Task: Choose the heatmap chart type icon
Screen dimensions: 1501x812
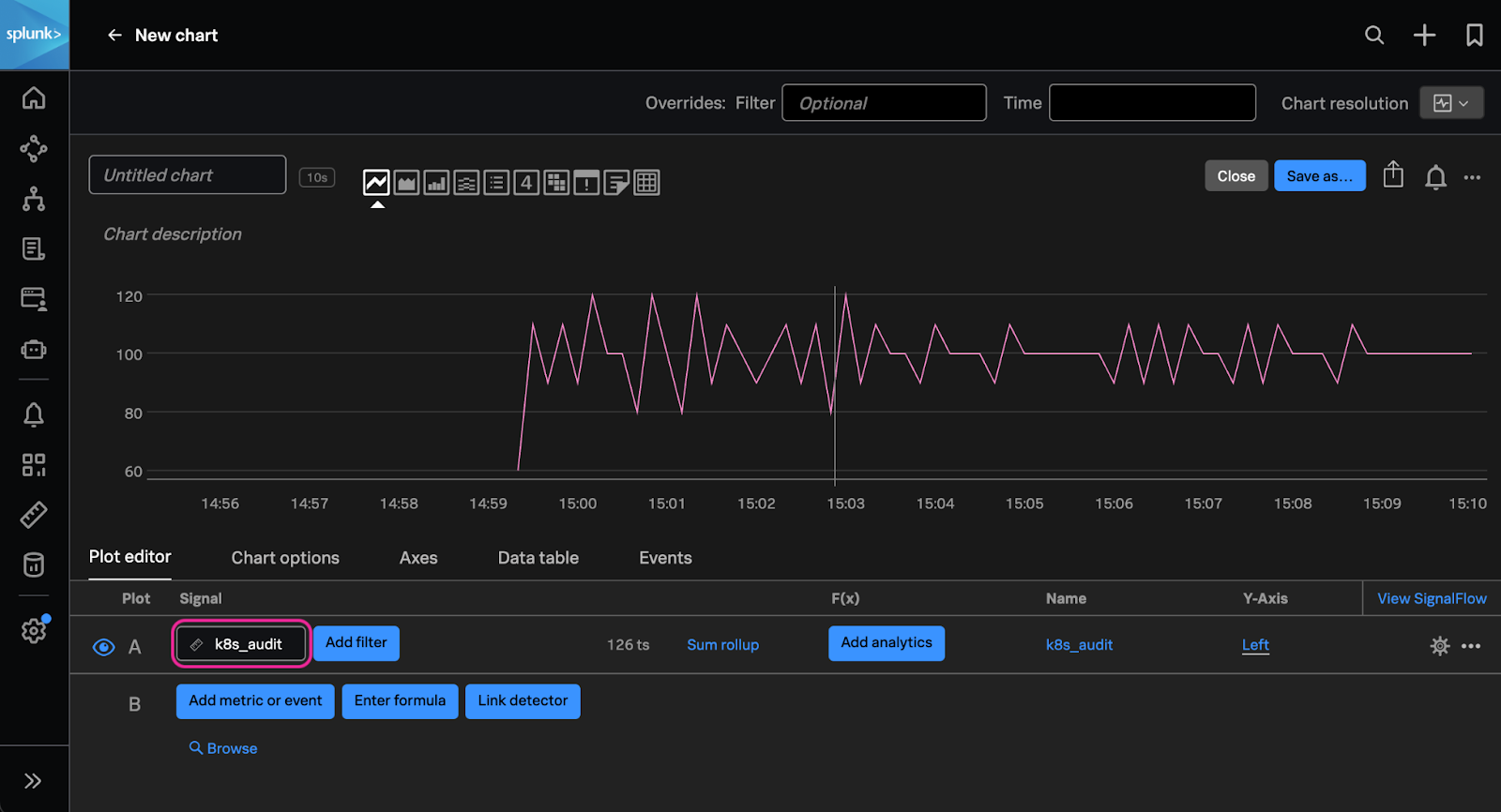Action: pos(556,183)
